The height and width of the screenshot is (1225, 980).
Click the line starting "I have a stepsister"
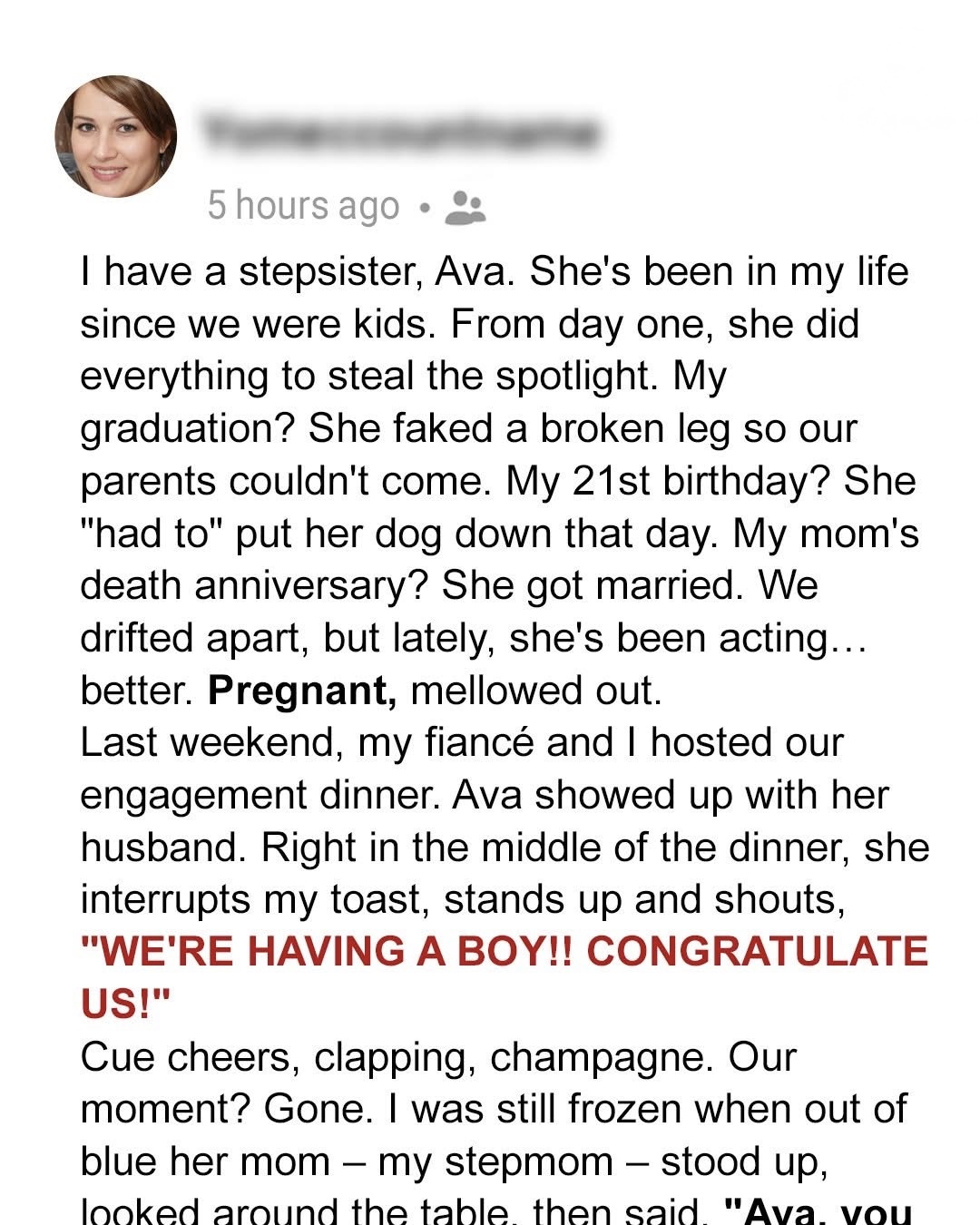tap(494, 271)
